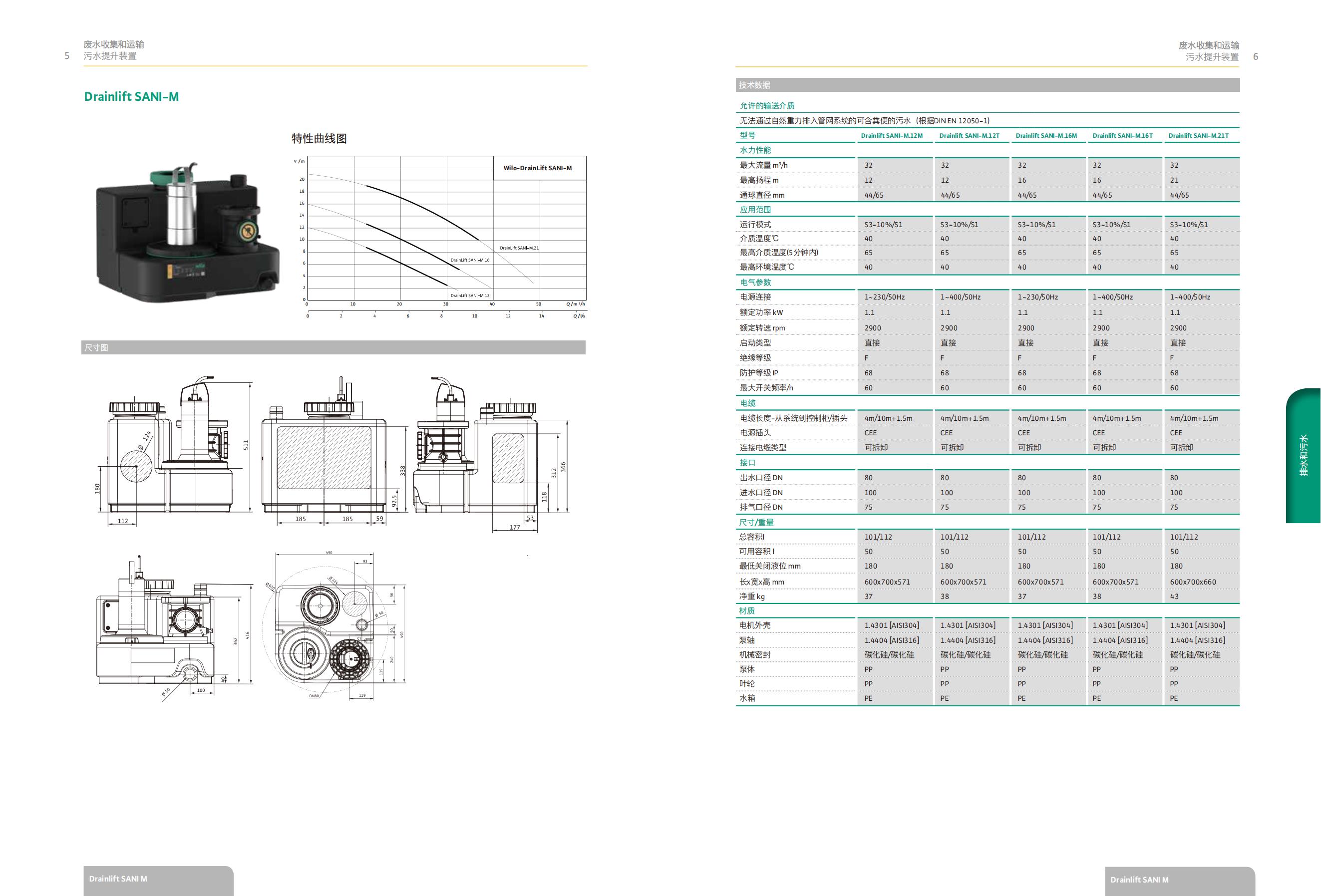Click the max head value '21'
Viewport: 1321px width, 896px height.
point(1174,180)
